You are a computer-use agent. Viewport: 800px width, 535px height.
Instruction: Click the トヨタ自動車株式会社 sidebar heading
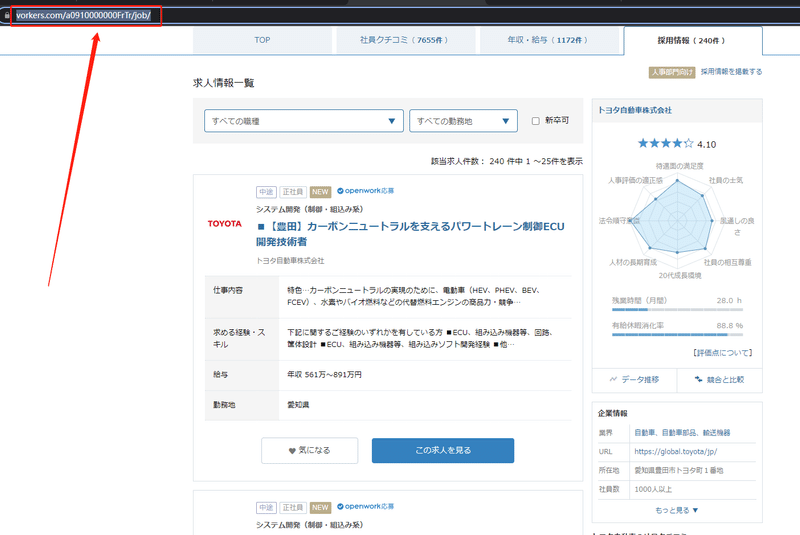click(x=635, y=110)
